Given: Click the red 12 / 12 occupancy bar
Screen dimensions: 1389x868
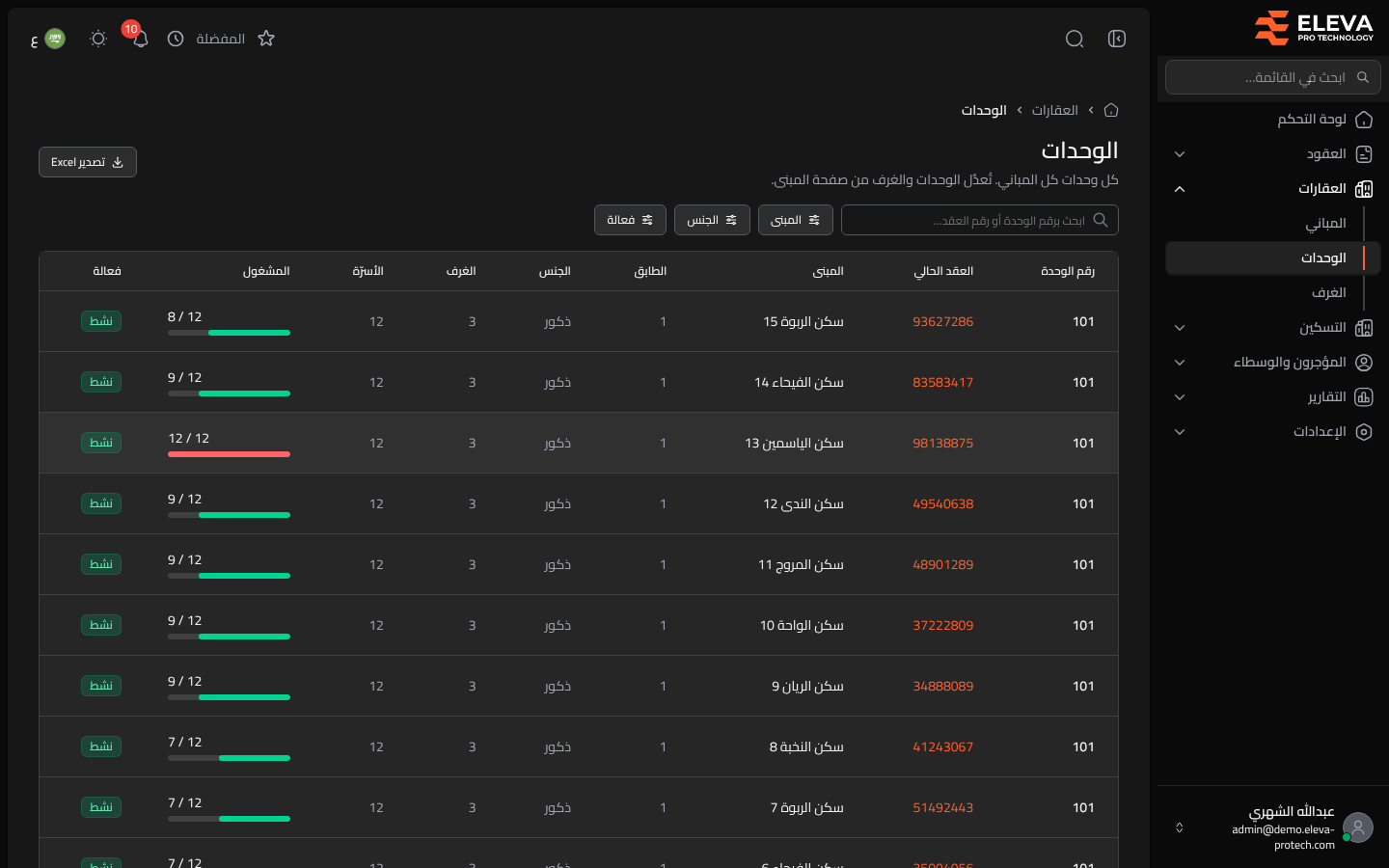Looking at the screenshot, I should point(229,454).
